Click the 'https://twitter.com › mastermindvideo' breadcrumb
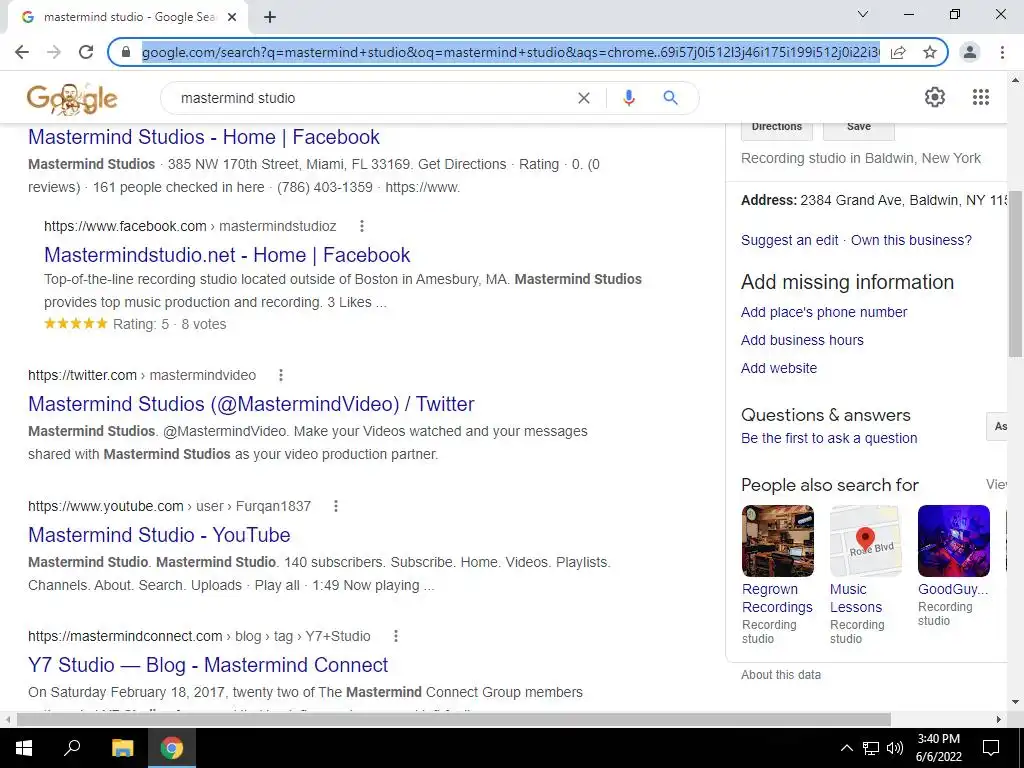This screenshot has width=1024, height=768. coord(142,375)
